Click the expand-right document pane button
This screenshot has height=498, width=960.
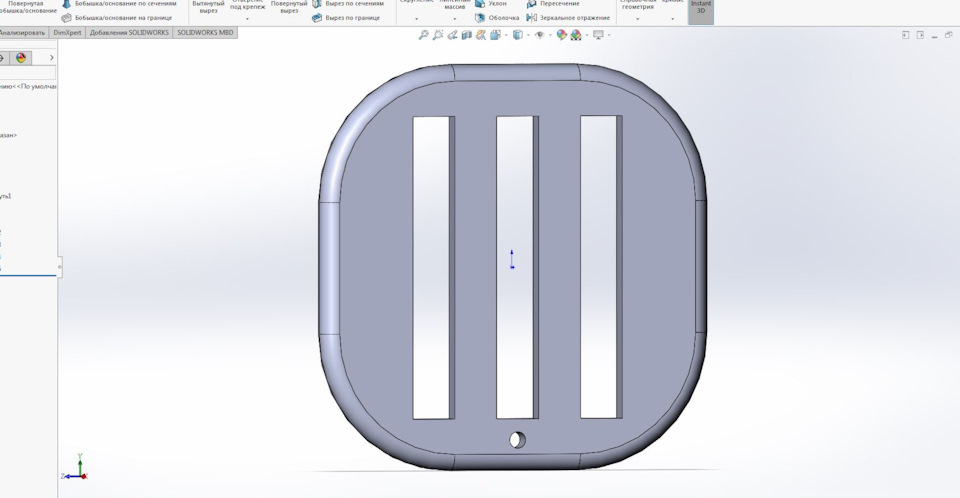point(920,35)
